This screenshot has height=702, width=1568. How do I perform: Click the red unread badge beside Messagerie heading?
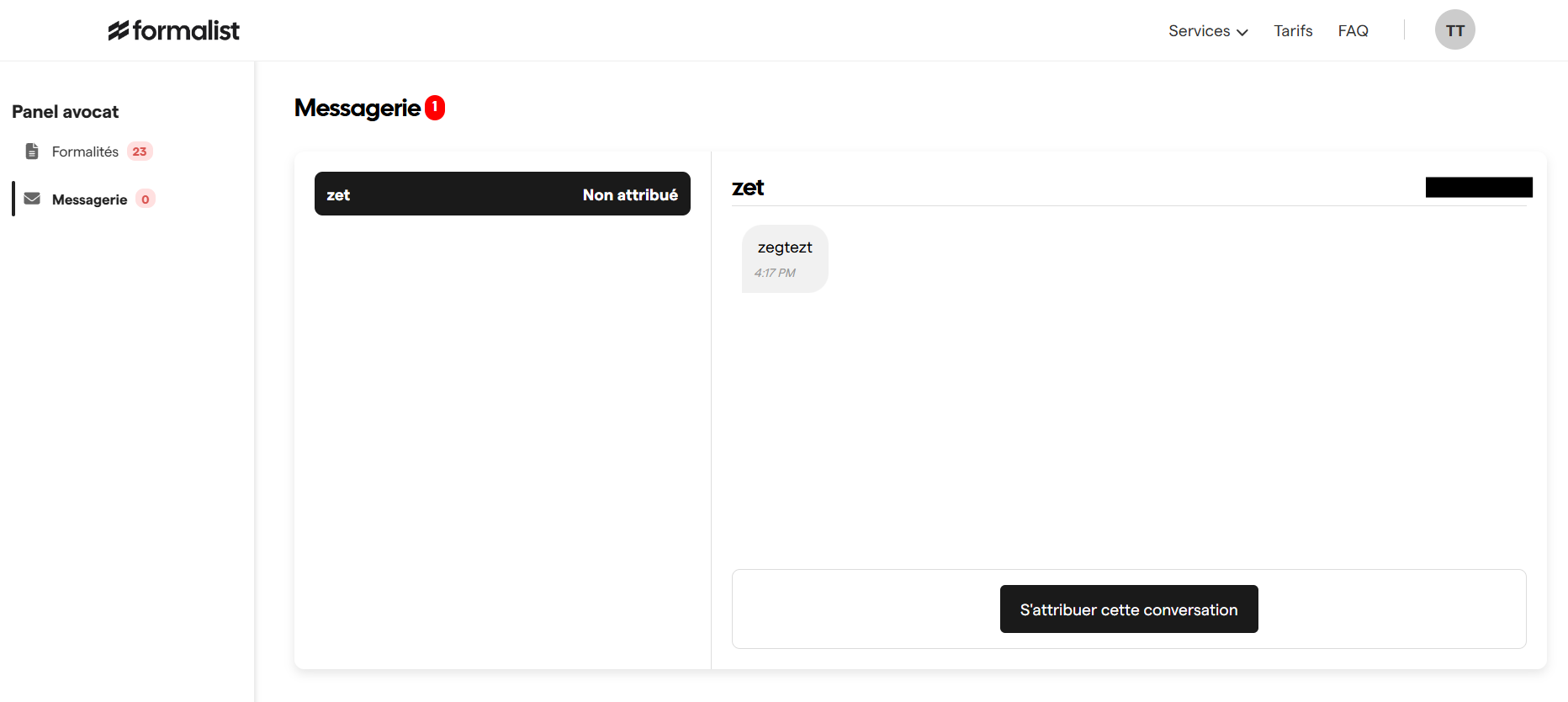click(x=435, y=108)
